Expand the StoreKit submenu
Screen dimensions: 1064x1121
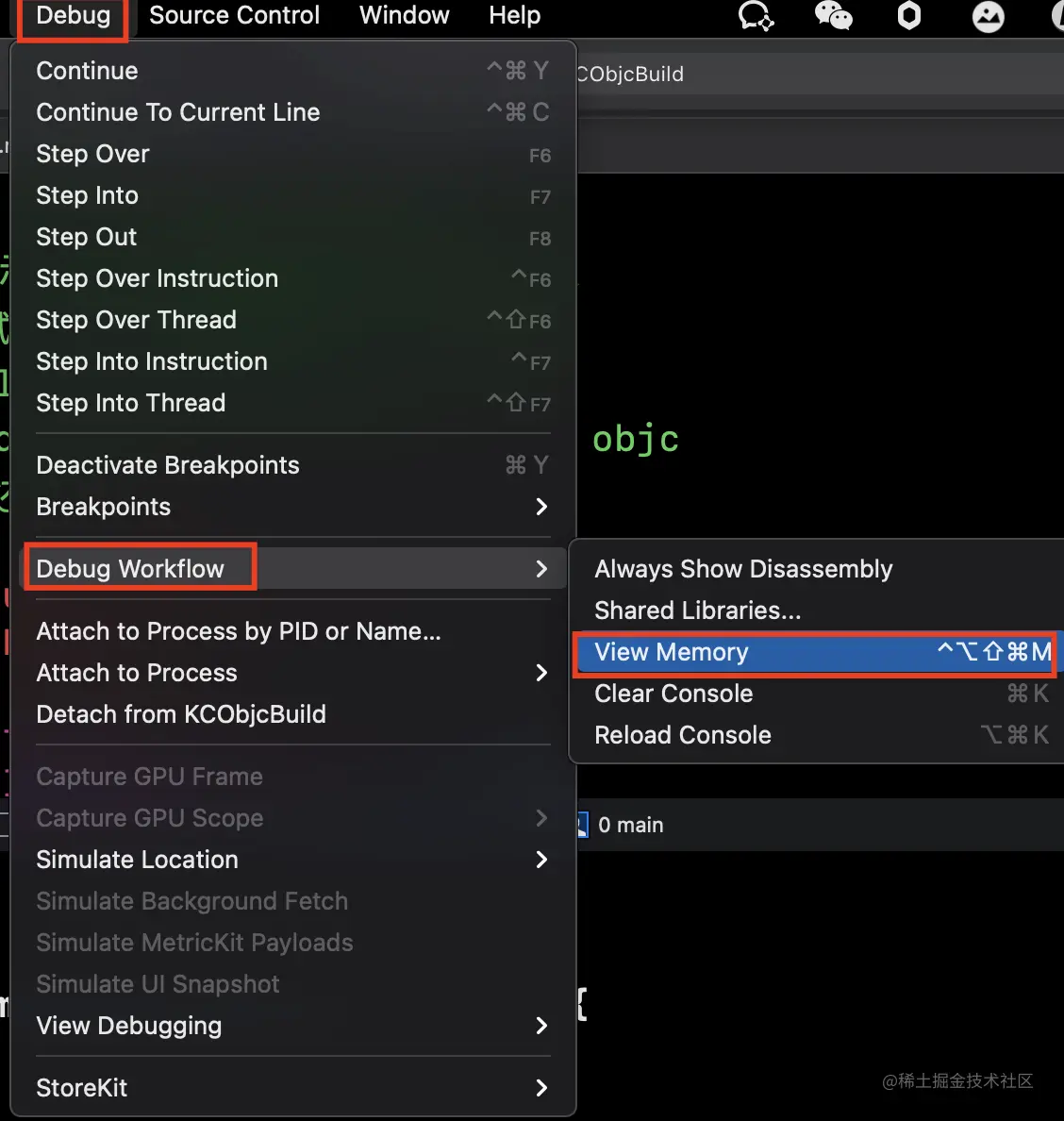click(x=293, y=1087)
